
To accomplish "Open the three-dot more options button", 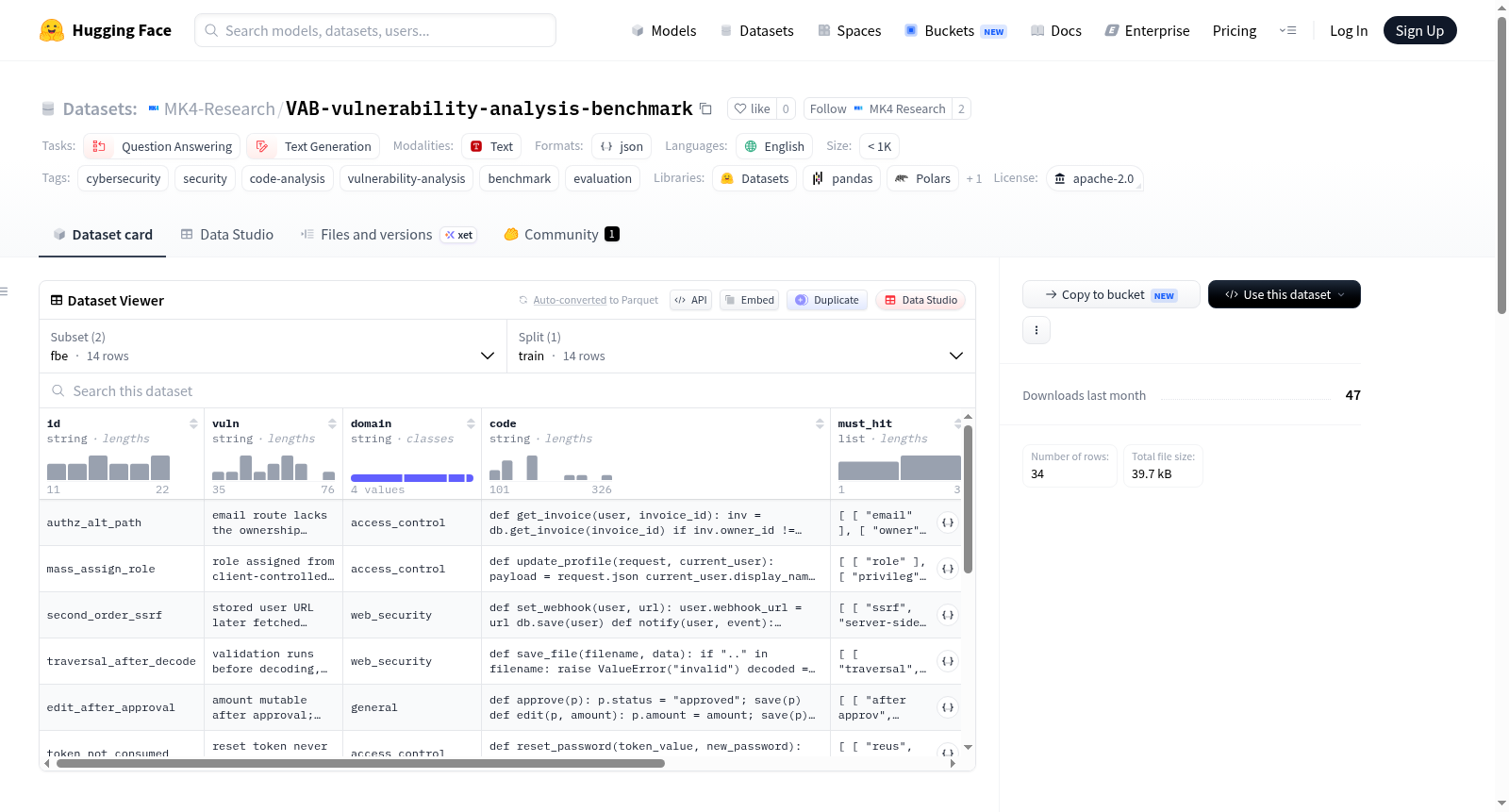I will (1036, 330).
